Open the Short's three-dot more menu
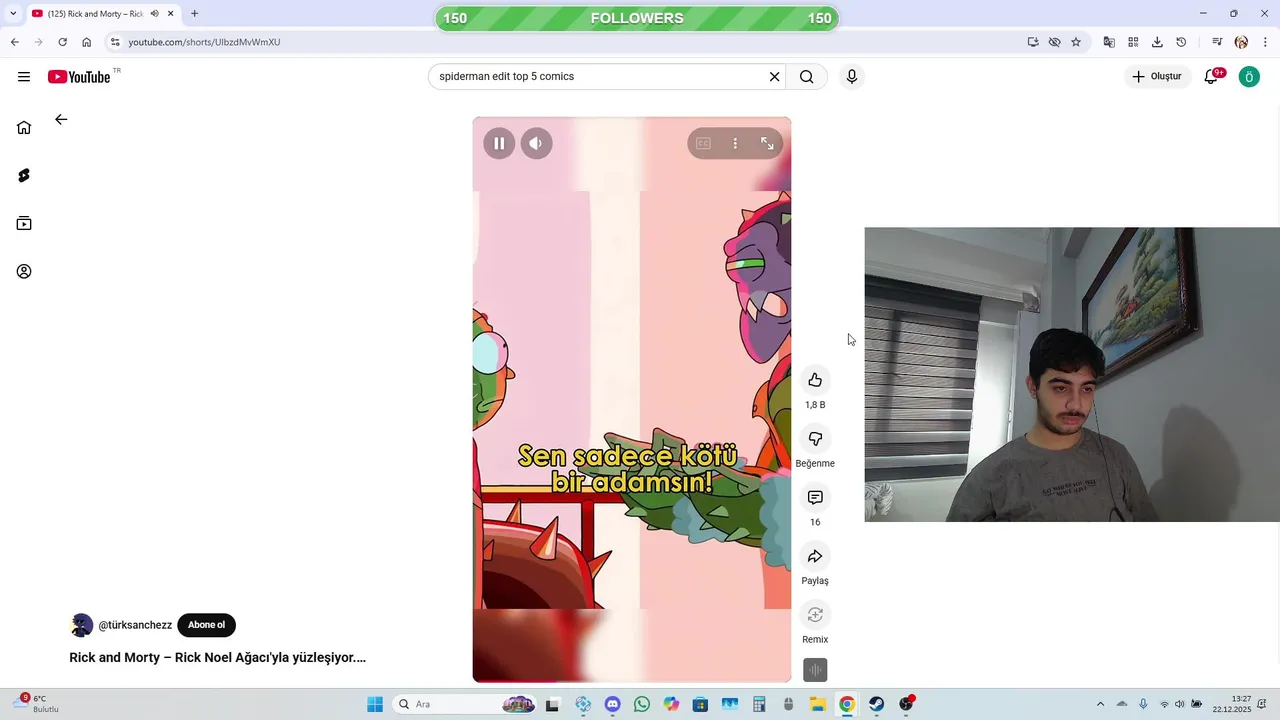1280x720 pixels. [x=735, y=143]
